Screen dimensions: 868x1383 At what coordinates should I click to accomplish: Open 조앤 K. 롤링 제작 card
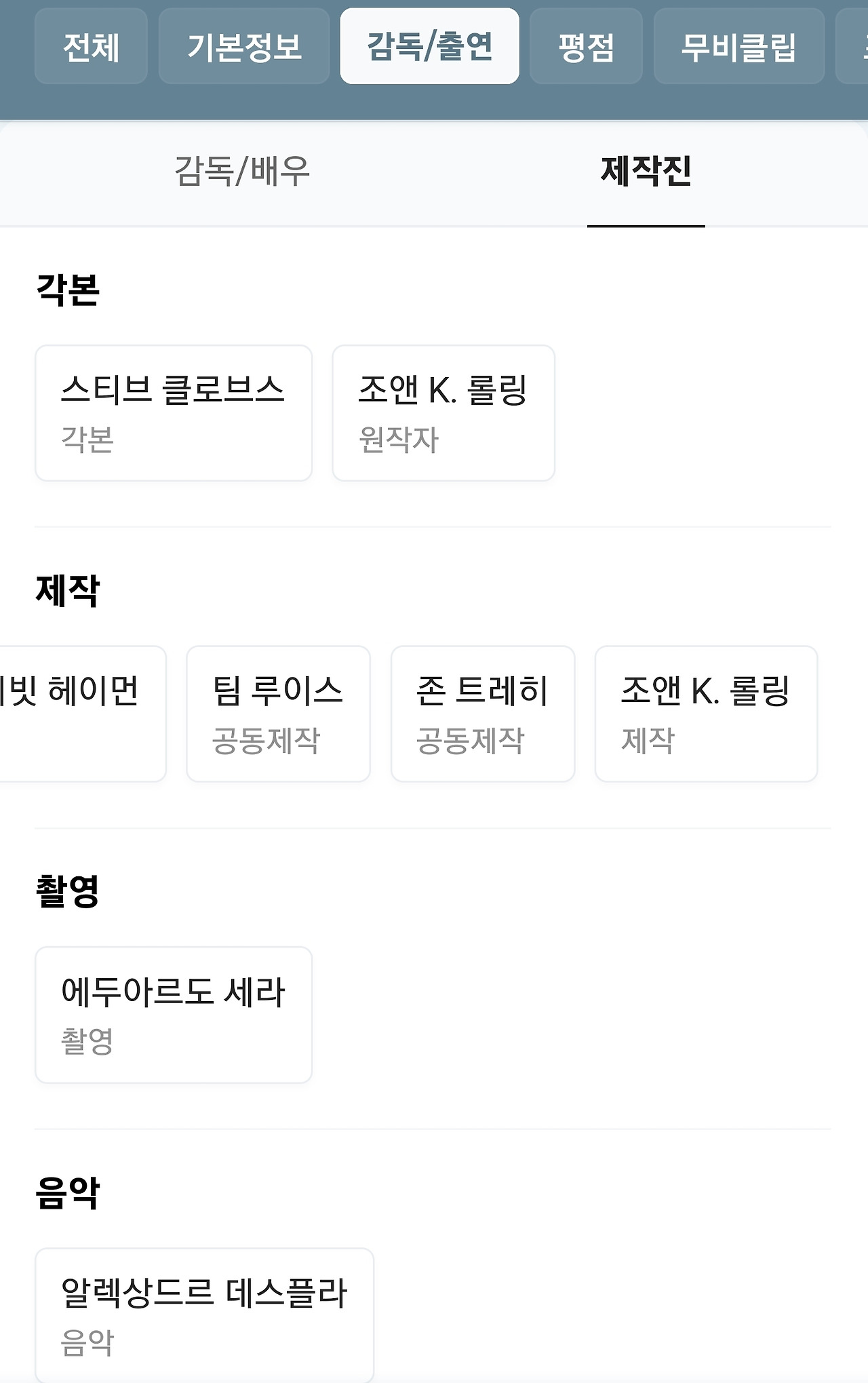[706, 714]
